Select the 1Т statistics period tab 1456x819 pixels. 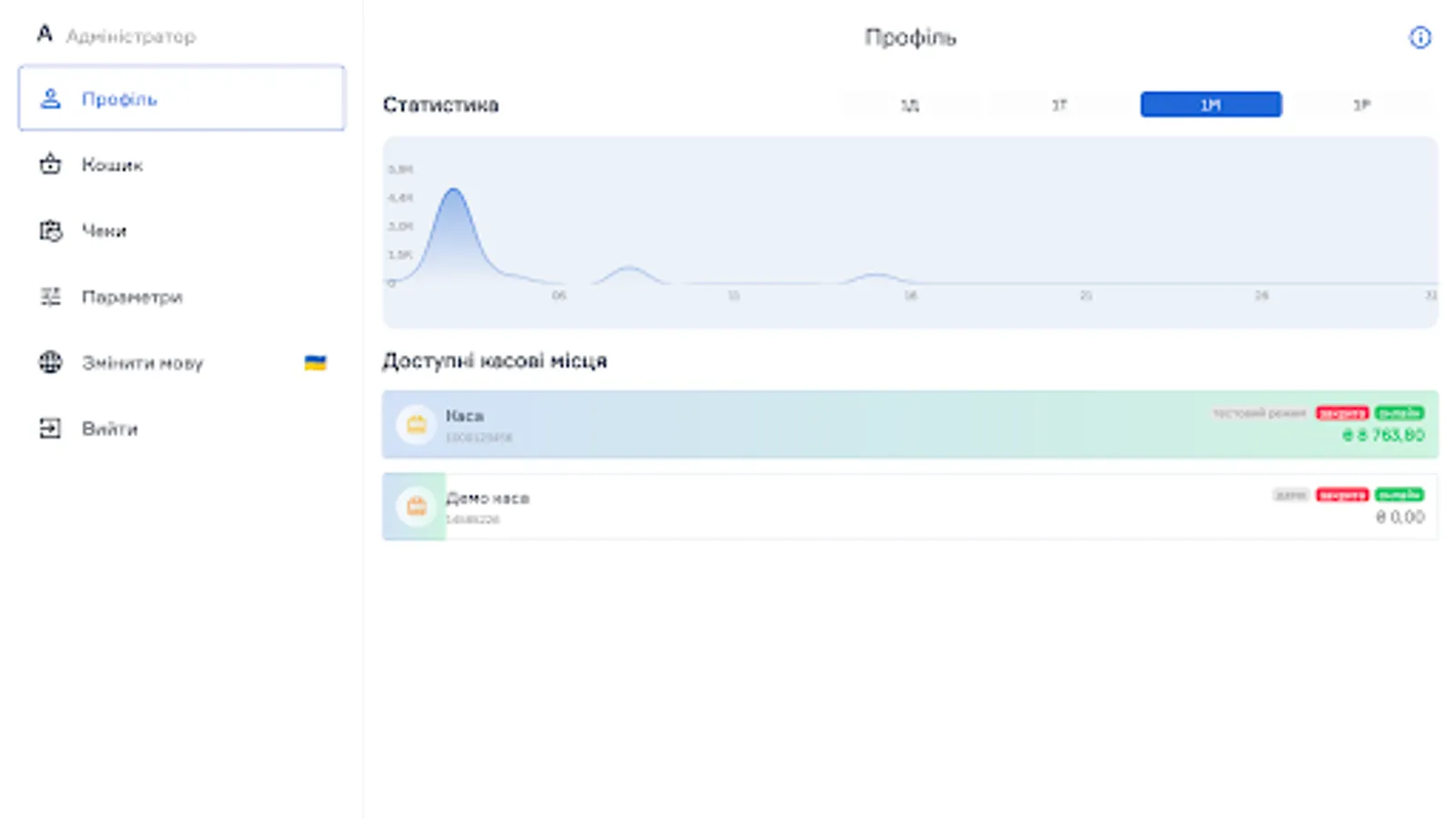pos(1059,105)
